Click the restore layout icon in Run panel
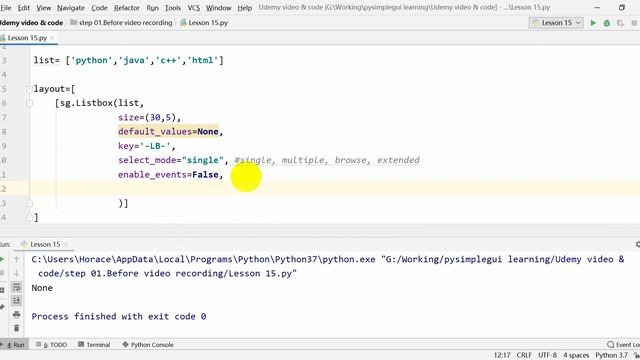640x360 pixels. tap(2, 290)
